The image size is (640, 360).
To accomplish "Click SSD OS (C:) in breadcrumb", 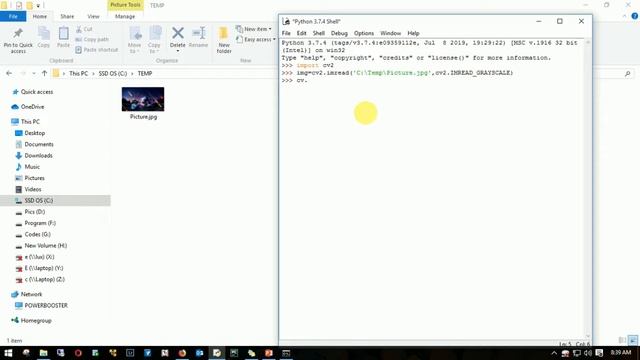I will (x=113, y=73).
